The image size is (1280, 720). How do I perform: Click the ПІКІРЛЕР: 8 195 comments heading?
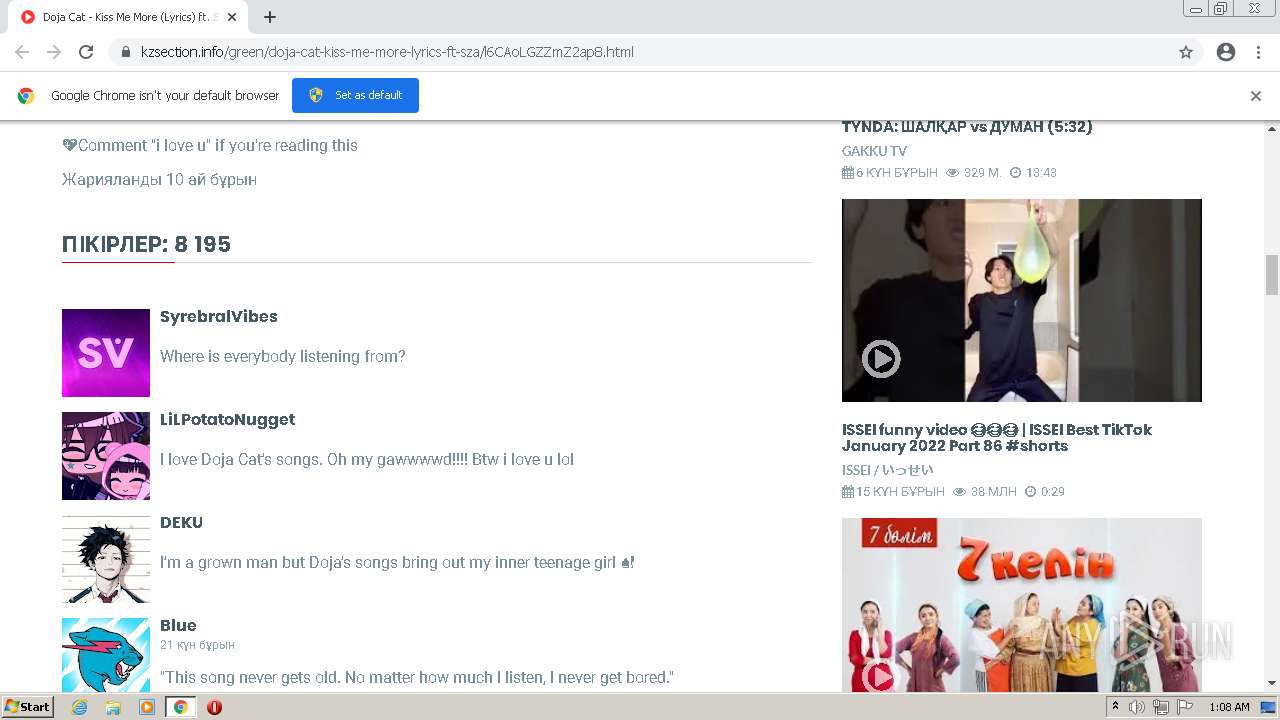[x=146, y=245]
